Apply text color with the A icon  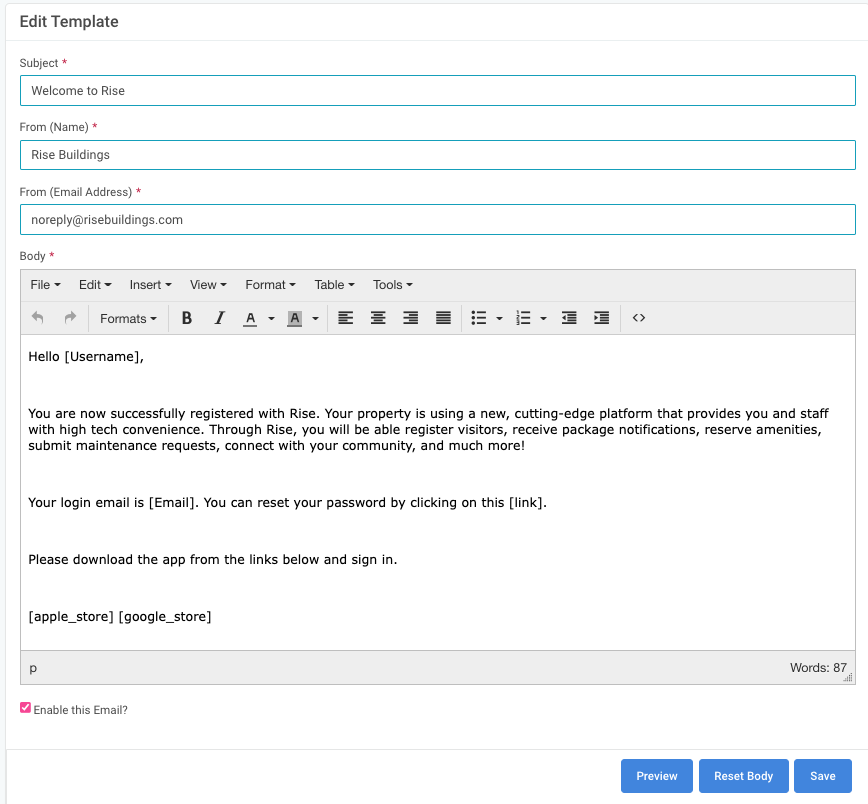[x=250, y=318]
